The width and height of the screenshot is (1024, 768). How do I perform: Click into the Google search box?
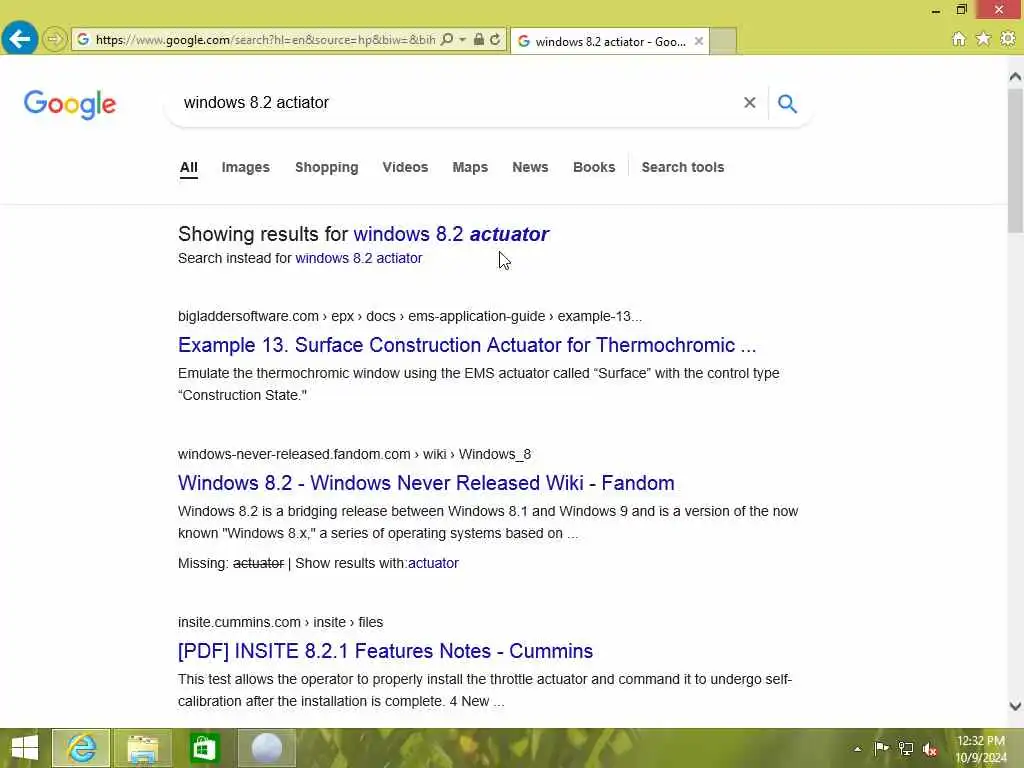(457, 103)
